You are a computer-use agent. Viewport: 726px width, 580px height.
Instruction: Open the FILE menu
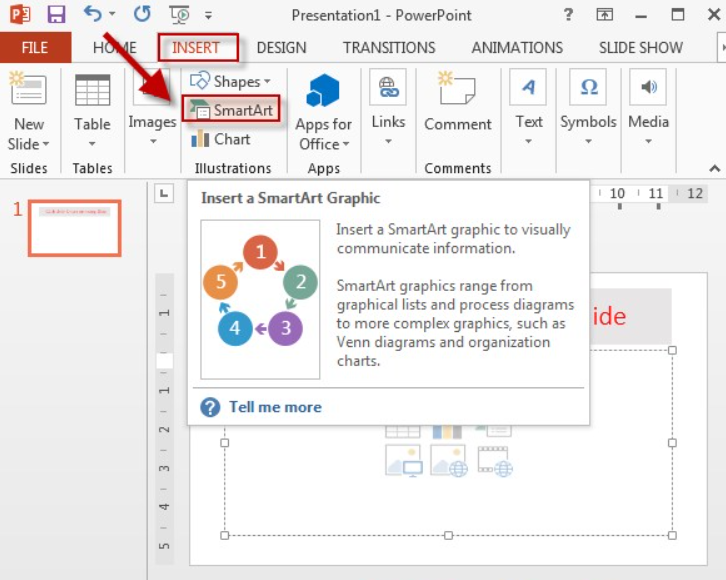35,48
